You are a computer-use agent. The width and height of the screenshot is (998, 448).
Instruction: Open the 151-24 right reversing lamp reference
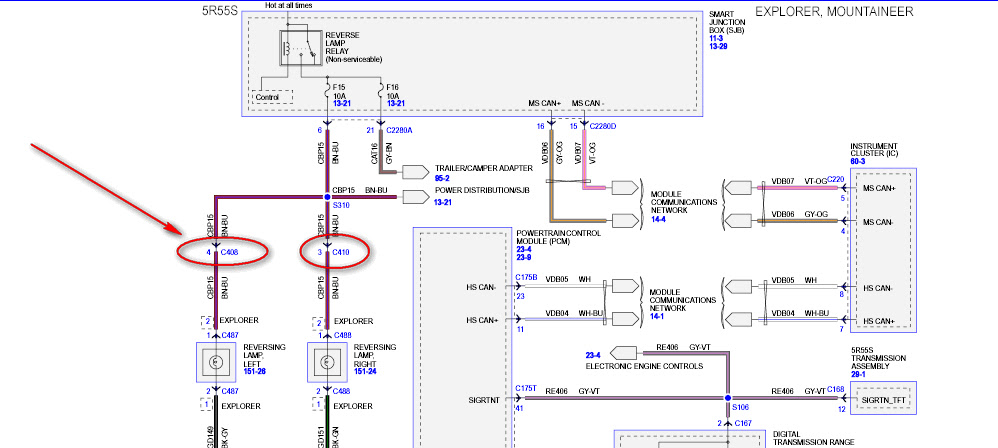365,371
